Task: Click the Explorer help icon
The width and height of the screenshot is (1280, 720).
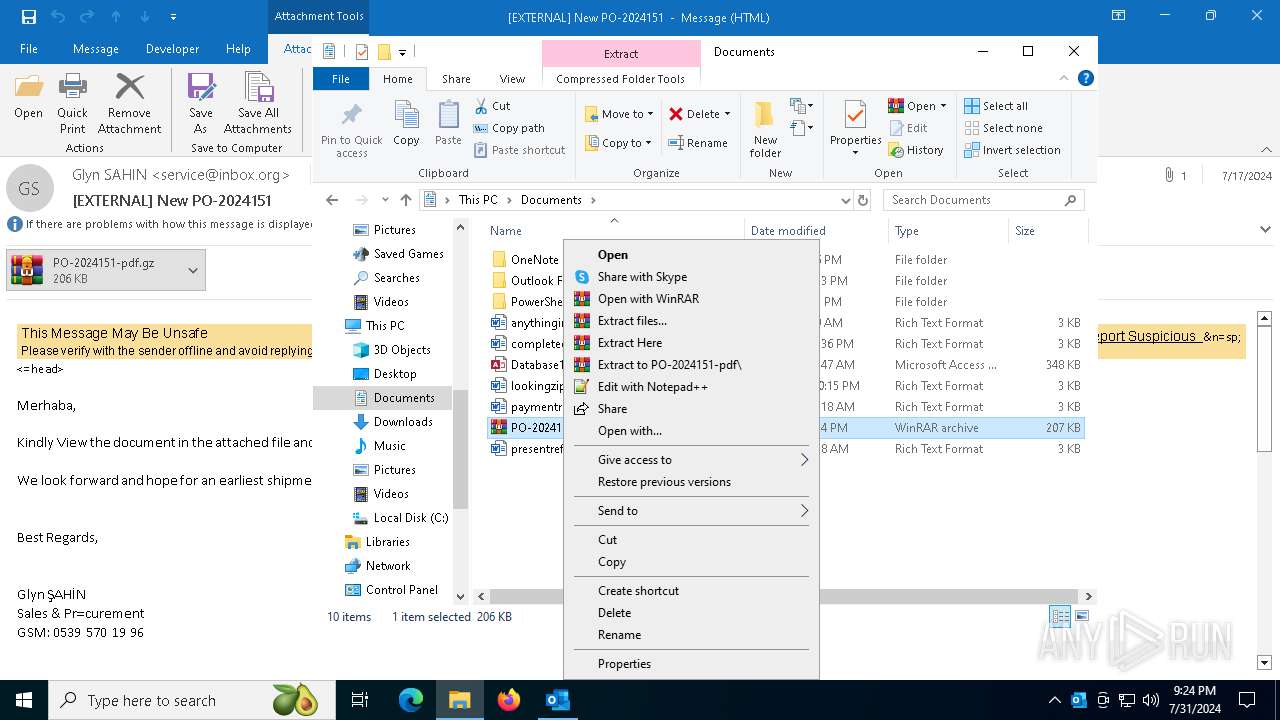Action: point(1086,78)
